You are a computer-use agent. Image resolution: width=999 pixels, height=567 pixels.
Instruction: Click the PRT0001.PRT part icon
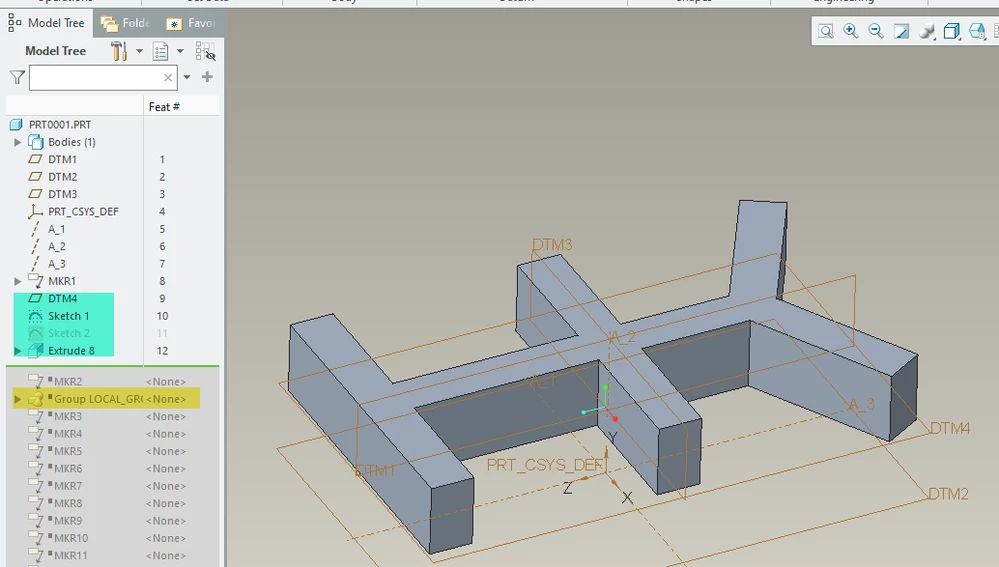[x=16, y=124]
